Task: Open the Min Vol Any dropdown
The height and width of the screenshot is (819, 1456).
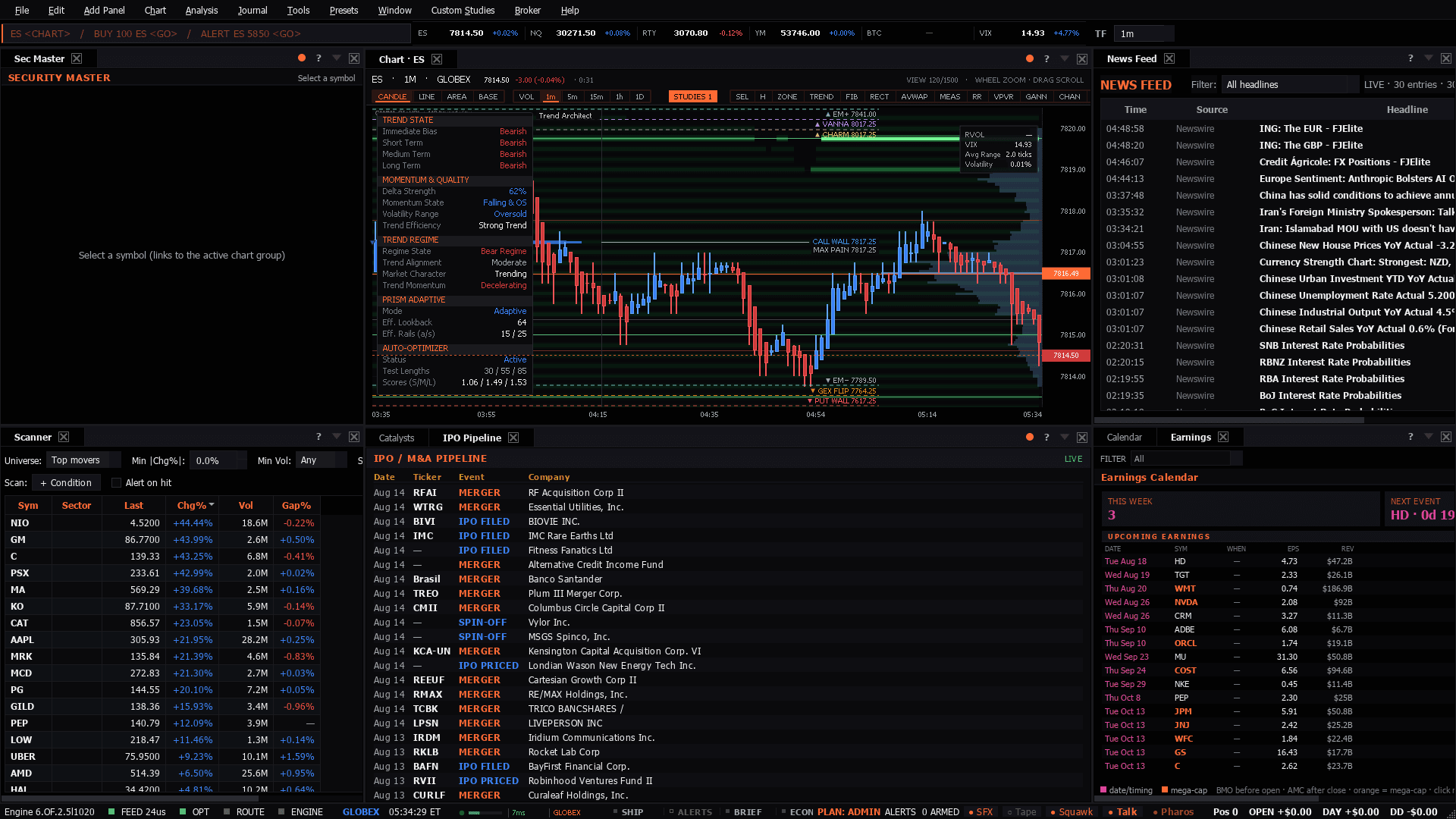Action: 321,460
